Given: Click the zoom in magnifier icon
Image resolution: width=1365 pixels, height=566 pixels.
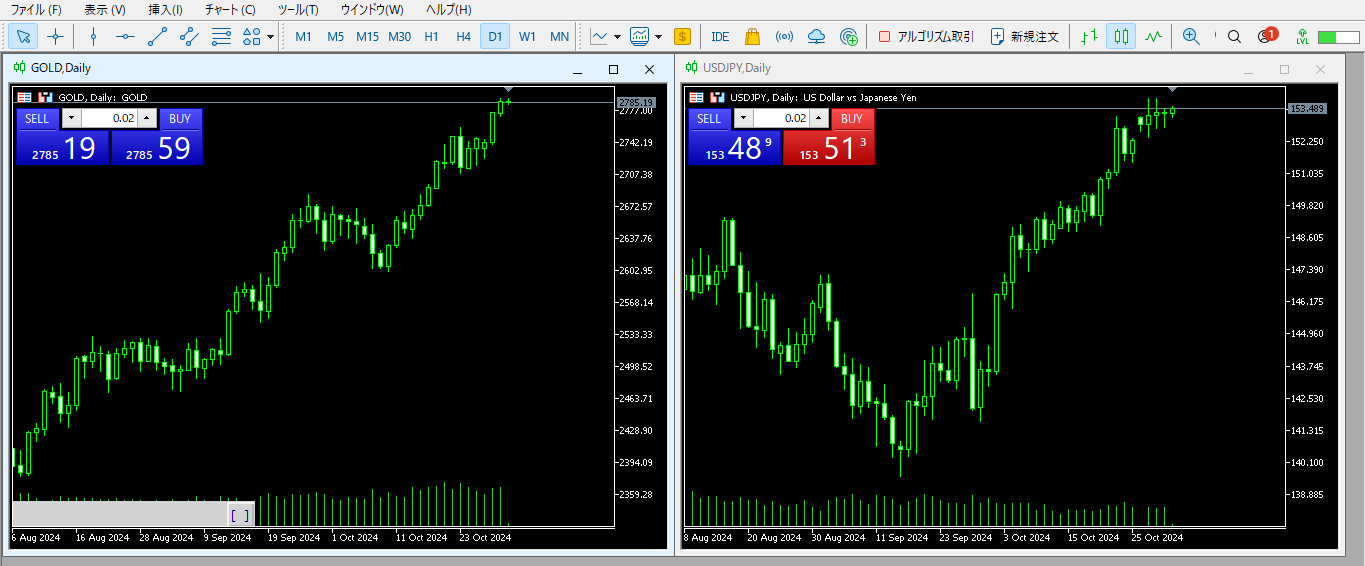Looking at the screenshot, I should pos(1190,37).
